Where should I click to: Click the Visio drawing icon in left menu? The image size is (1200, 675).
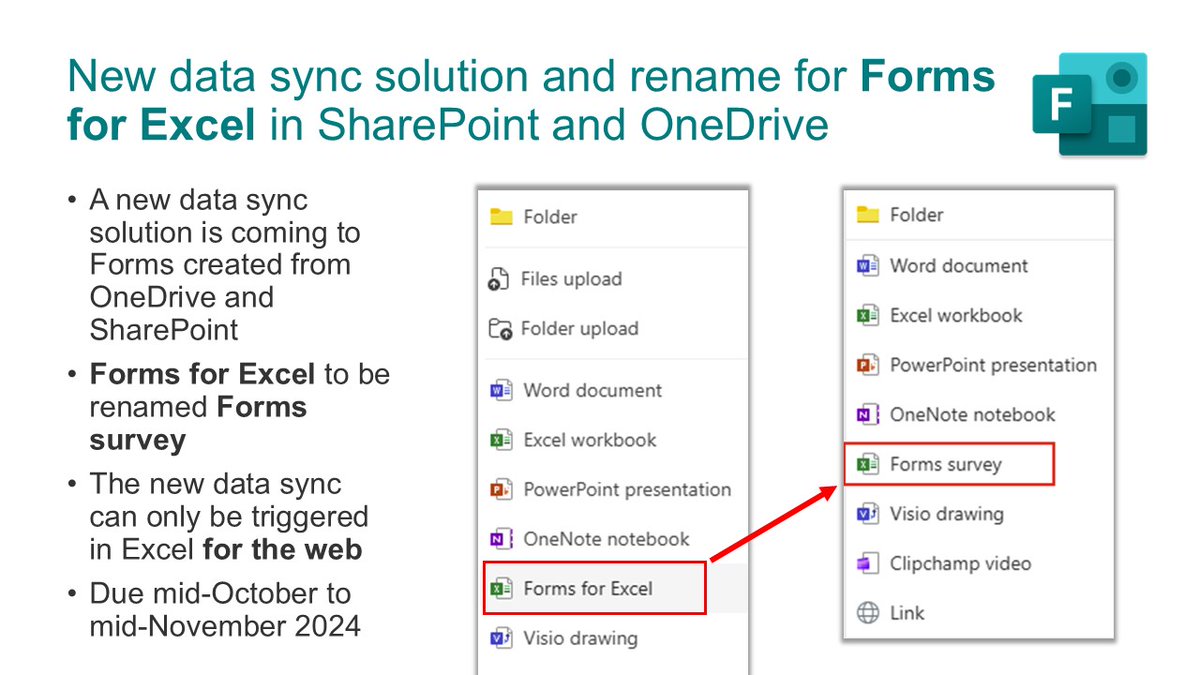tap(501, 639)
